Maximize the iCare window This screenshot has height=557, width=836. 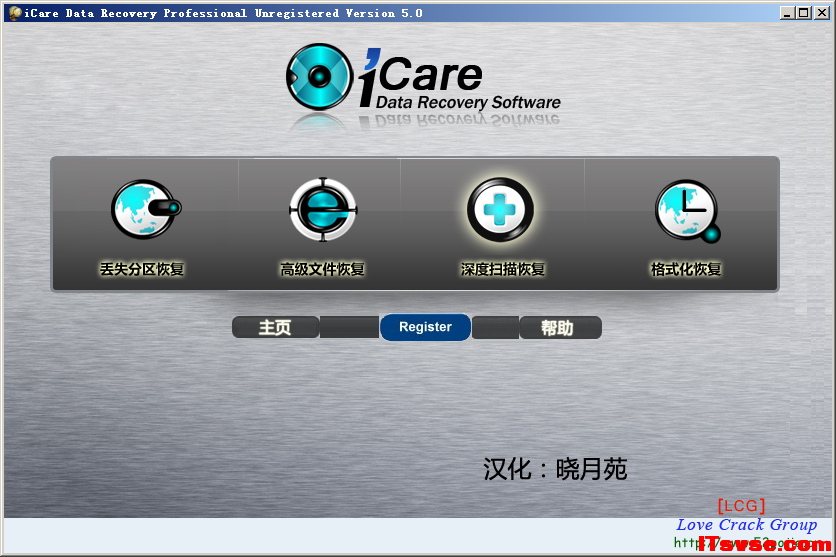(803, 13)
